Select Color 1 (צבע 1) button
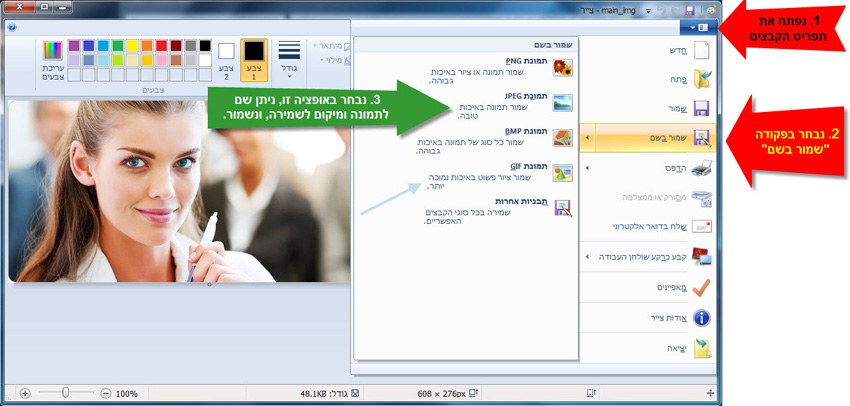 tap(254, 59)
